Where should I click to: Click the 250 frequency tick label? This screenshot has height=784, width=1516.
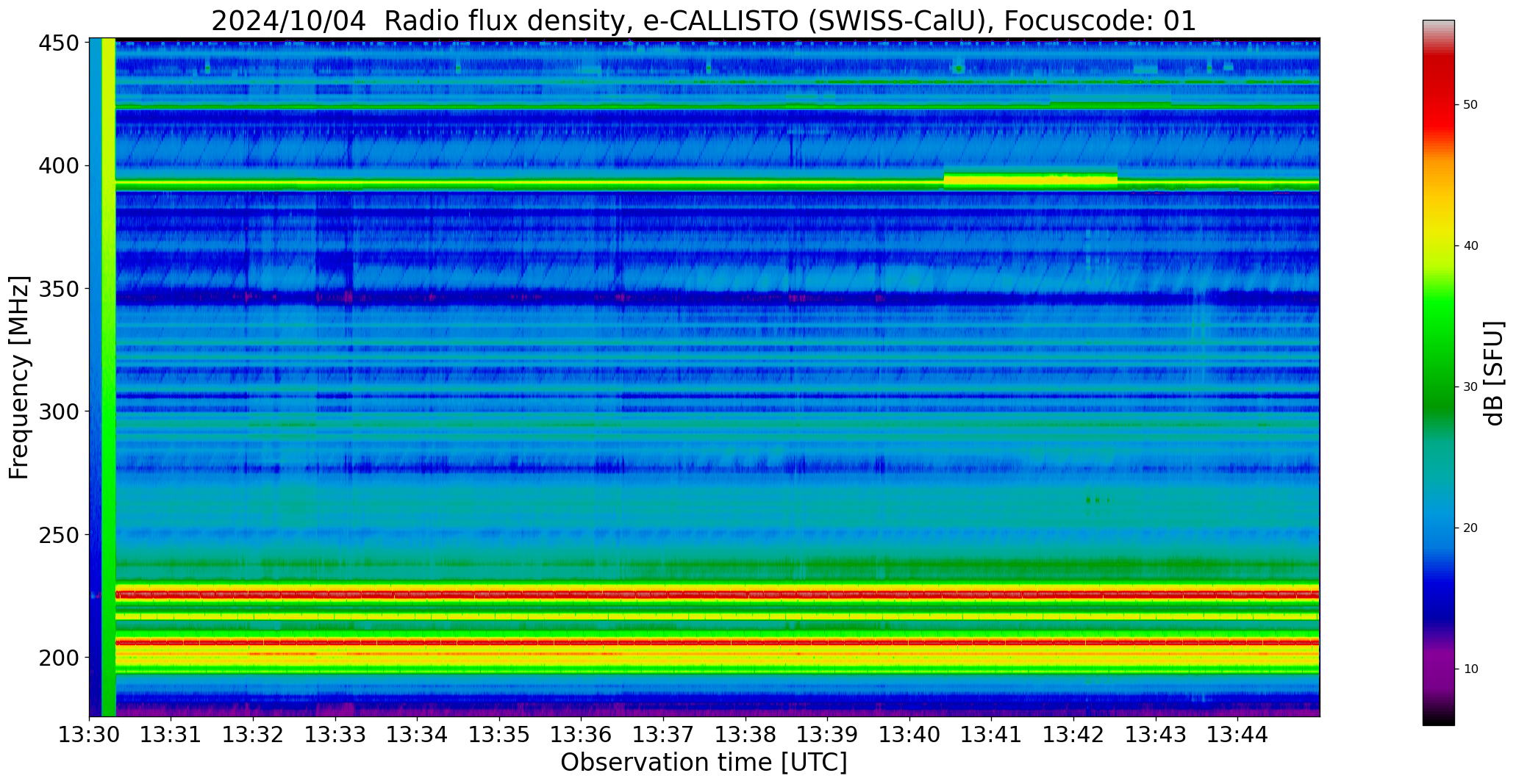point(59,535)
